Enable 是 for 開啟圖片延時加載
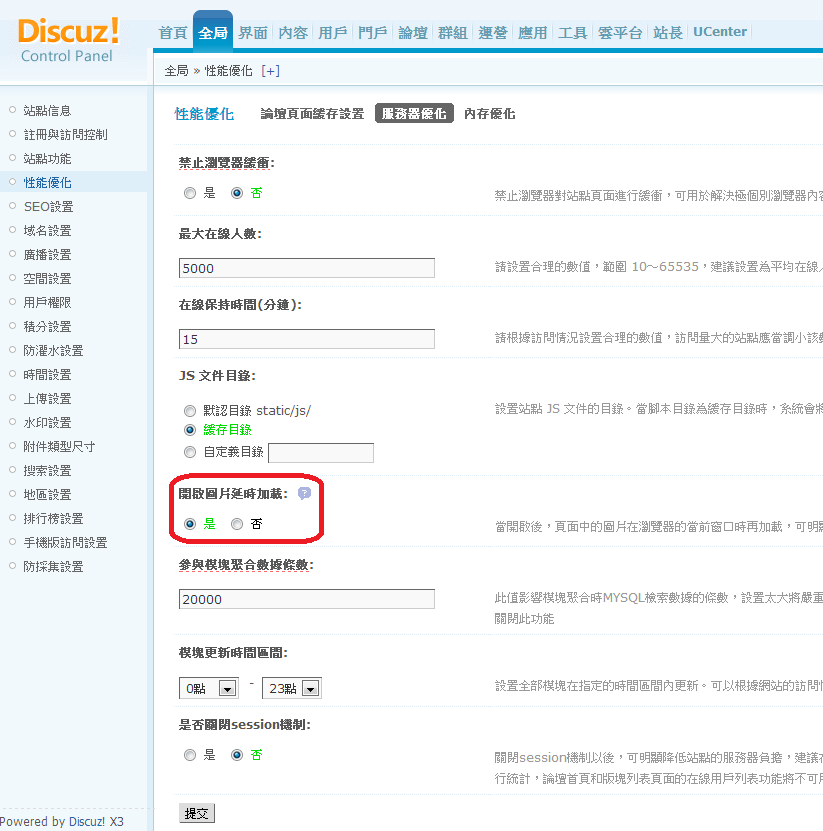This screenshot has width=823, height=831. coord(190,524)
